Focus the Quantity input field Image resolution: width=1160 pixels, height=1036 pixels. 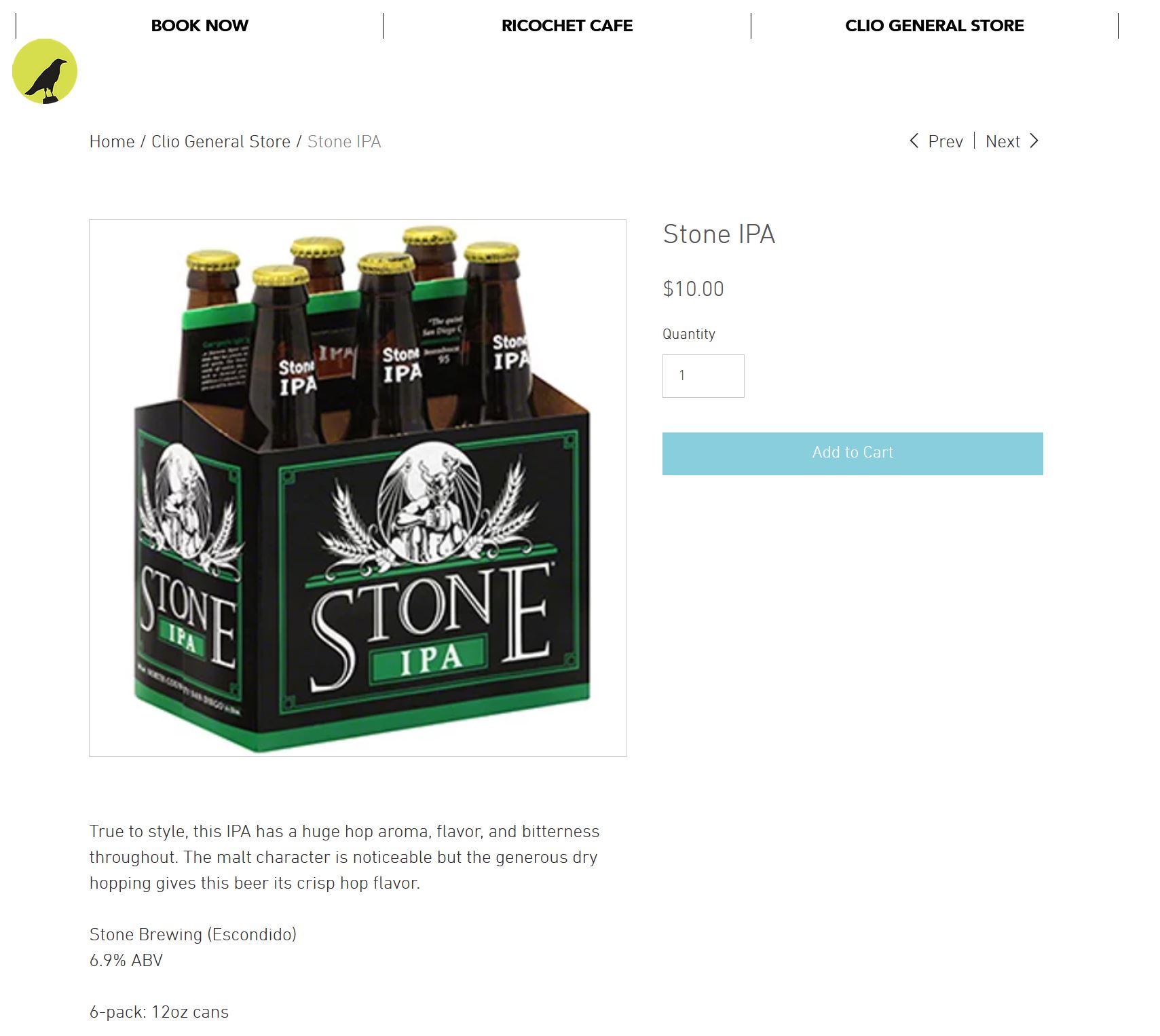click(703, 376)
